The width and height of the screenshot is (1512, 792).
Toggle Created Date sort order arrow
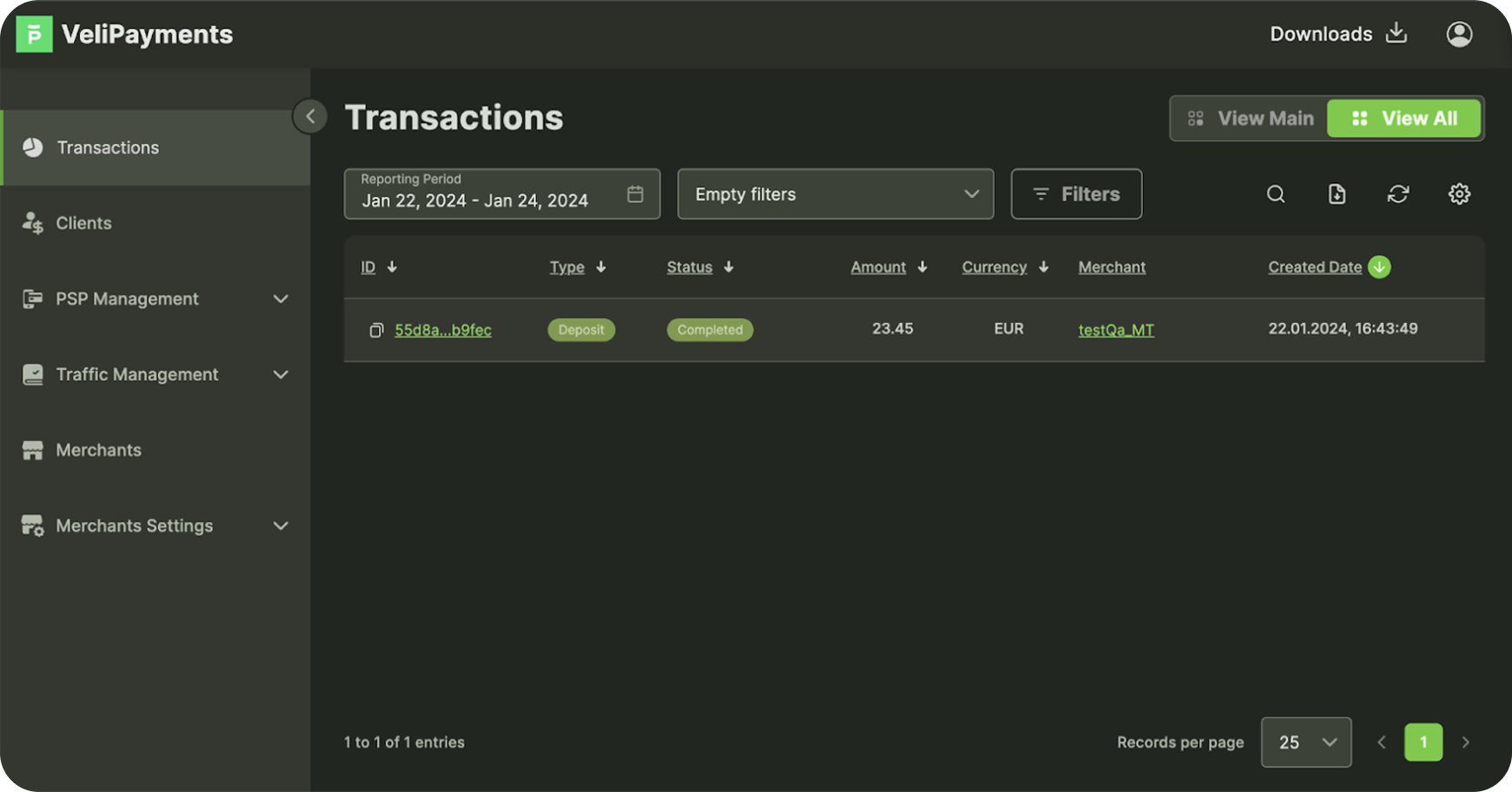point(1379,267)
